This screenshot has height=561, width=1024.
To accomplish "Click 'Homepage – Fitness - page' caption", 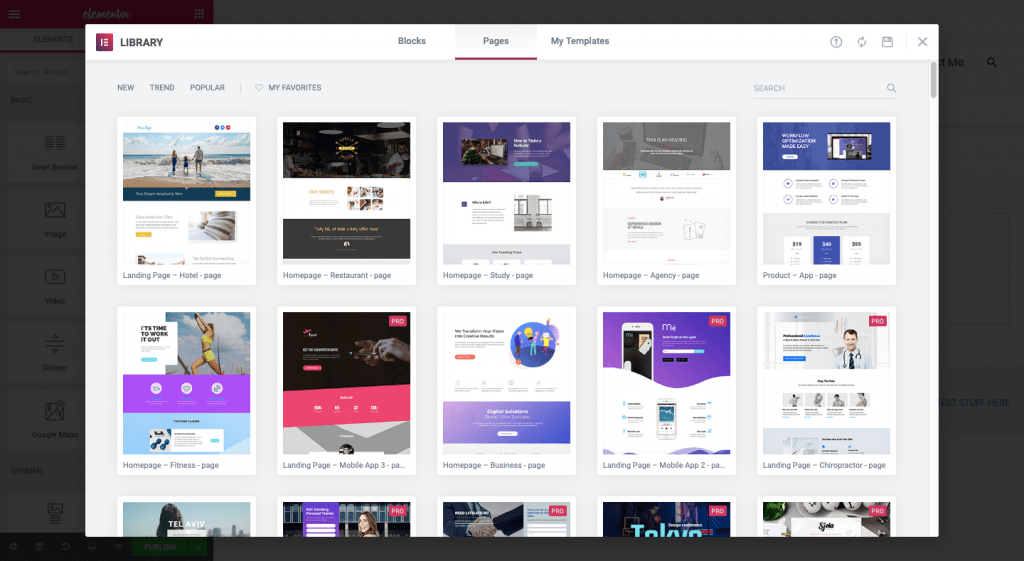I will (x=170, y=466).
